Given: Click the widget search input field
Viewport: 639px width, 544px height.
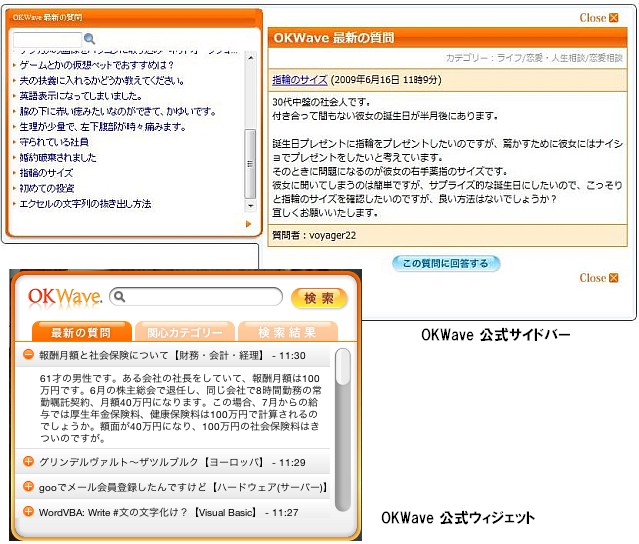Looking at the screenshot, I should click(196, 297).
